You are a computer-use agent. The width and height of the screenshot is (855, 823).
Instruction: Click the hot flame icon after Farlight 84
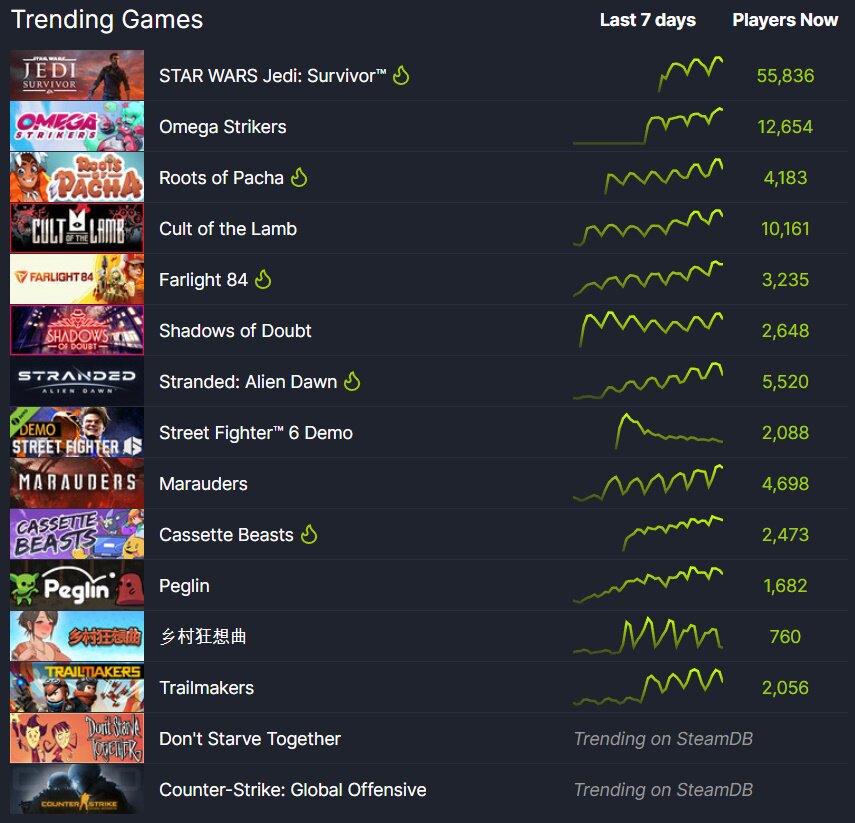[263, 279]
